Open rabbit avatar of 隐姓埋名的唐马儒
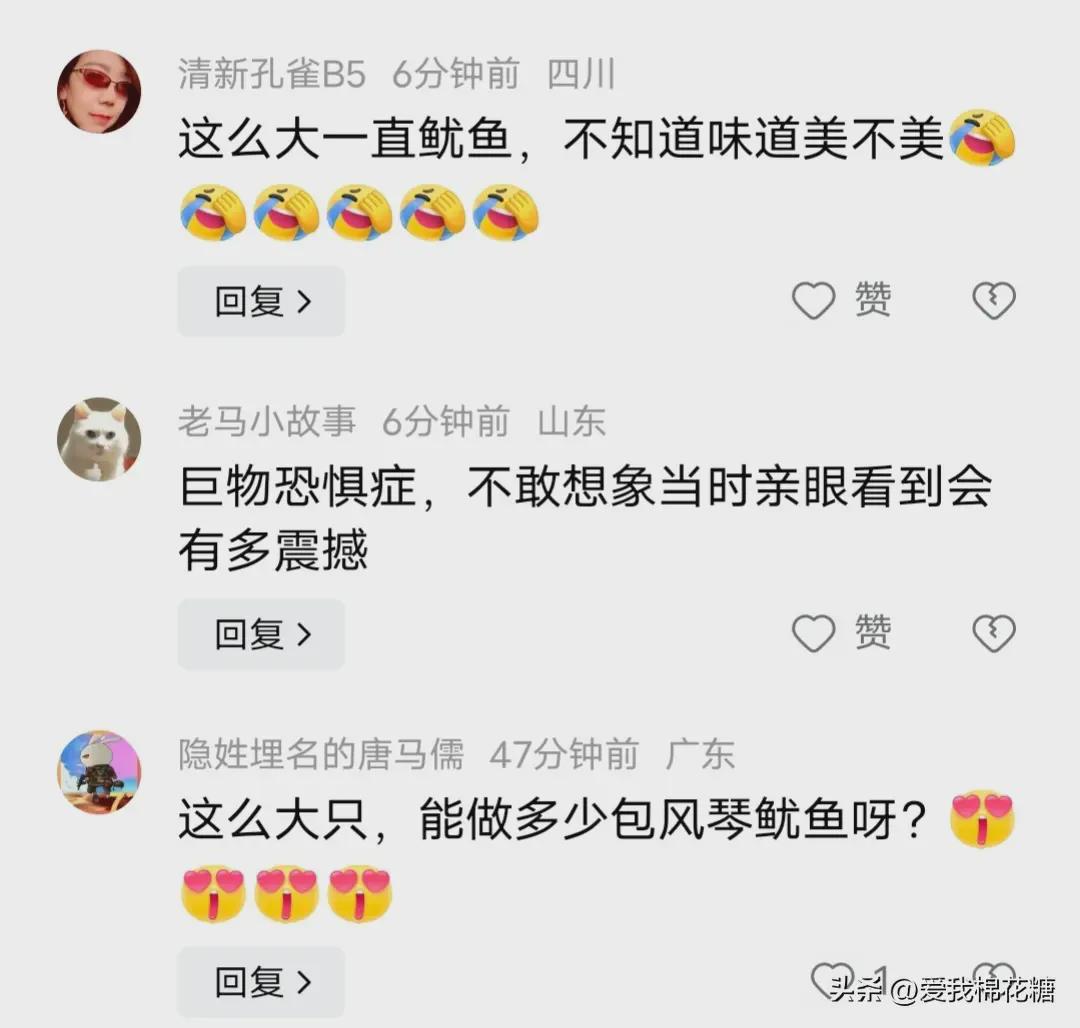The height and width of the screenshot is (1028, 1080). [x=99, y=772]
